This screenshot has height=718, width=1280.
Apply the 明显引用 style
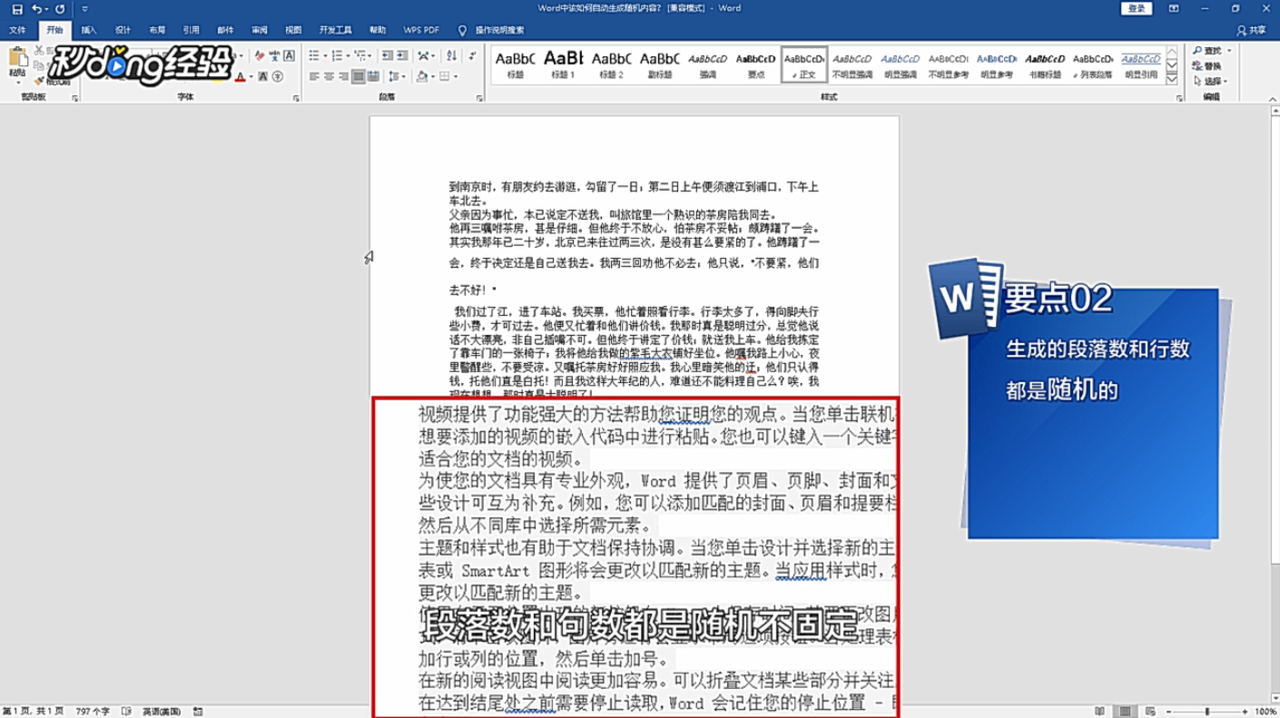click(x=1141, y=63)
